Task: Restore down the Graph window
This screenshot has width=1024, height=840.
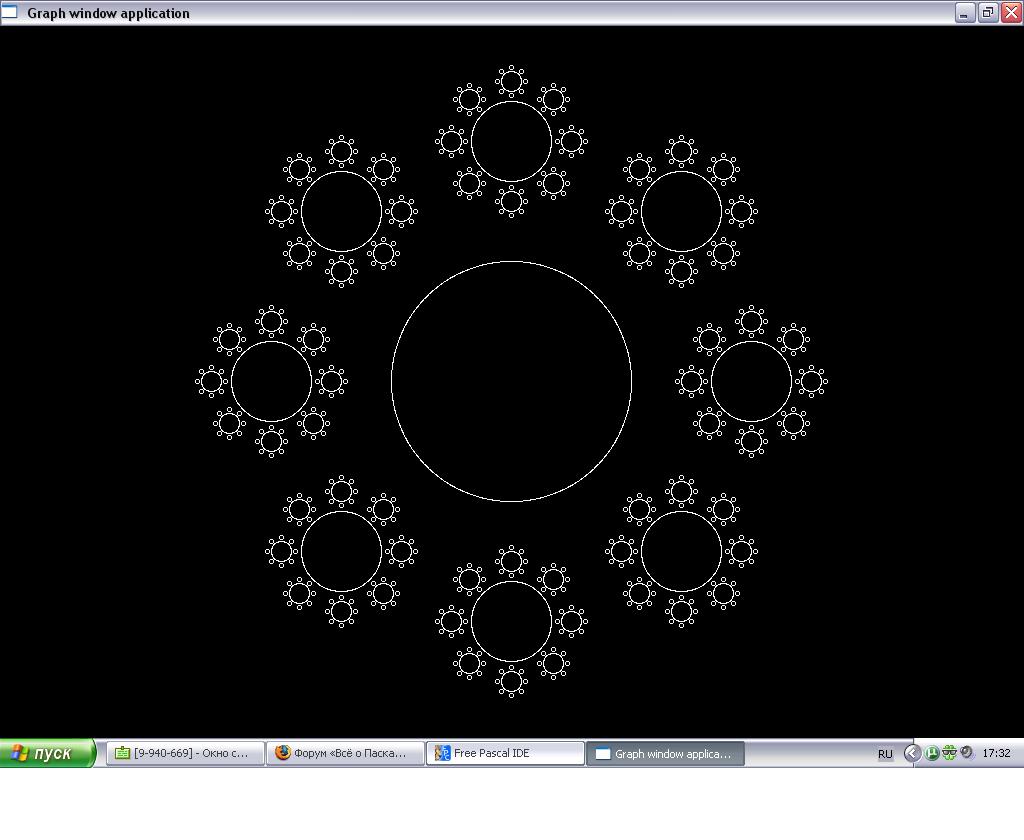Action: [x=987, y=13]
